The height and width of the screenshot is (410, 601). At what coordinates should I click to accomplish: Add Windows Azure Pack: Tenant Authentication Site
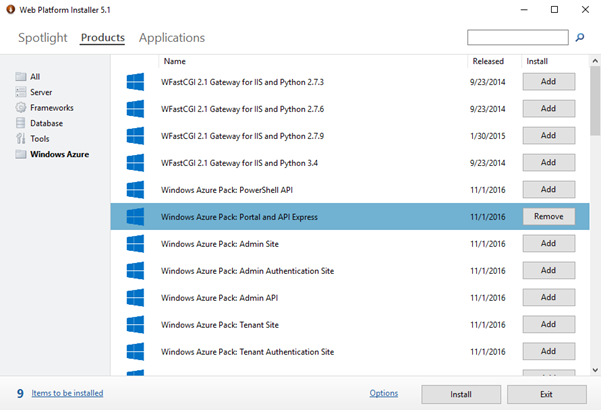tap(548, 351)
